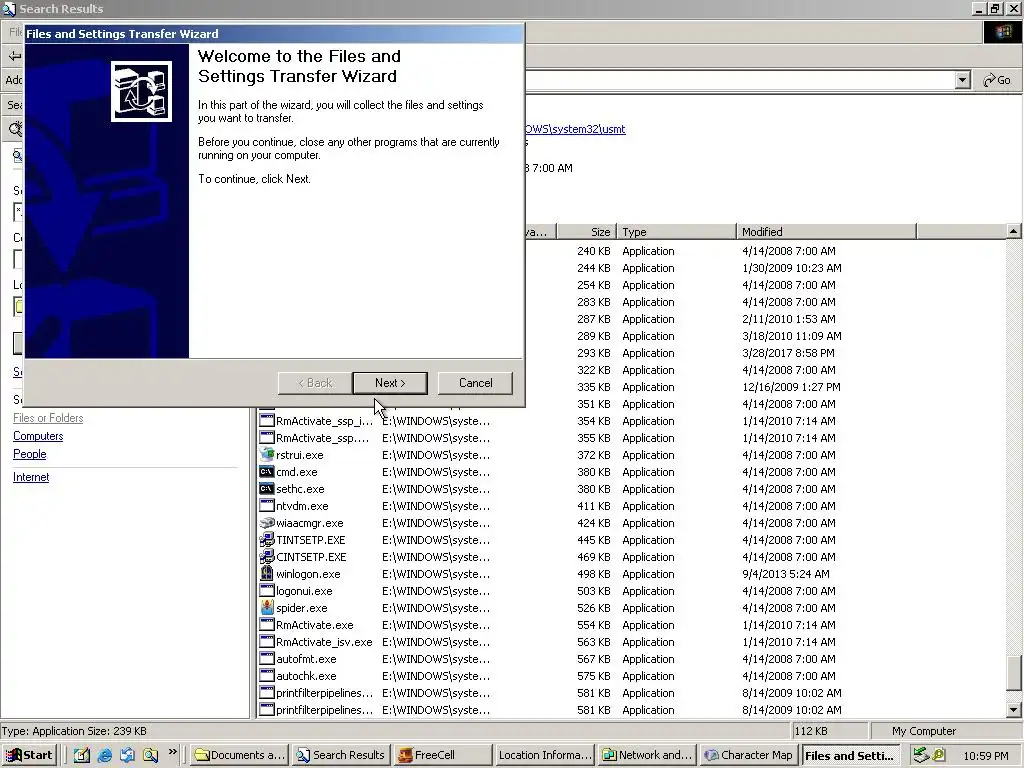The height and width of the screenshot is (768, 1024).
Task: Select the CINTSETP.EXE icon
Action: pos(266,557)
